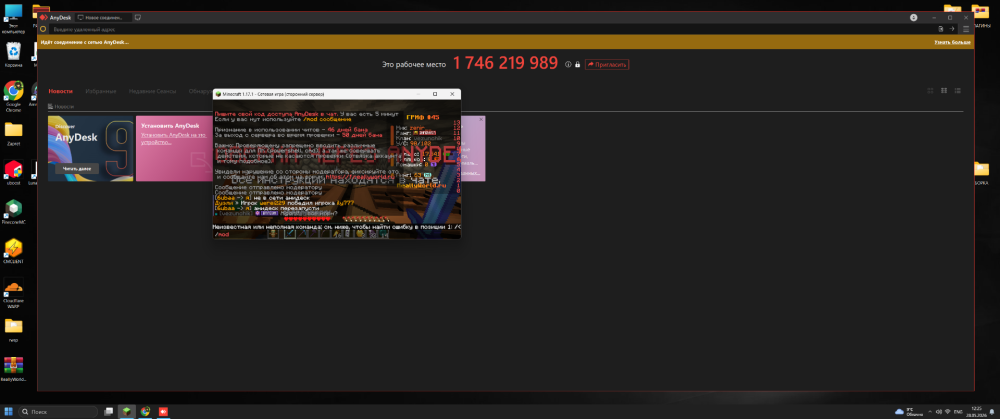Switch to the "Новое соединение" session tab
The width and height of the screenshot is (1000, 419).
tap(103, 17)
